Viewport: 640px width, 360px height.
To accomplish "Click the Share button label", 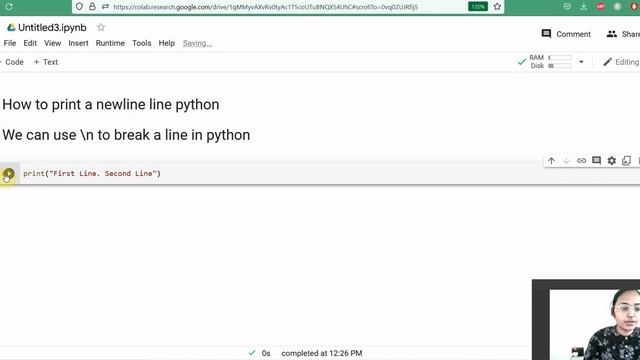I will (x=631, y=34).
